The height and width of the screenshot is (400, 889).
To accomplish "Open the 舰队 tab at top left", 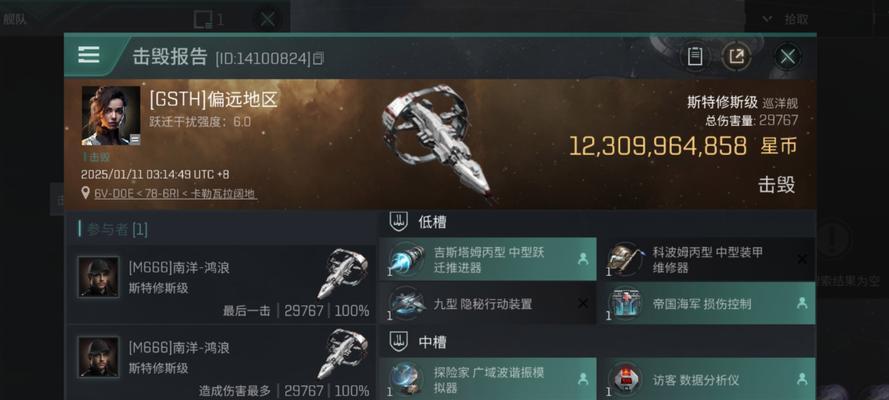I will click(x=15, y=20).
